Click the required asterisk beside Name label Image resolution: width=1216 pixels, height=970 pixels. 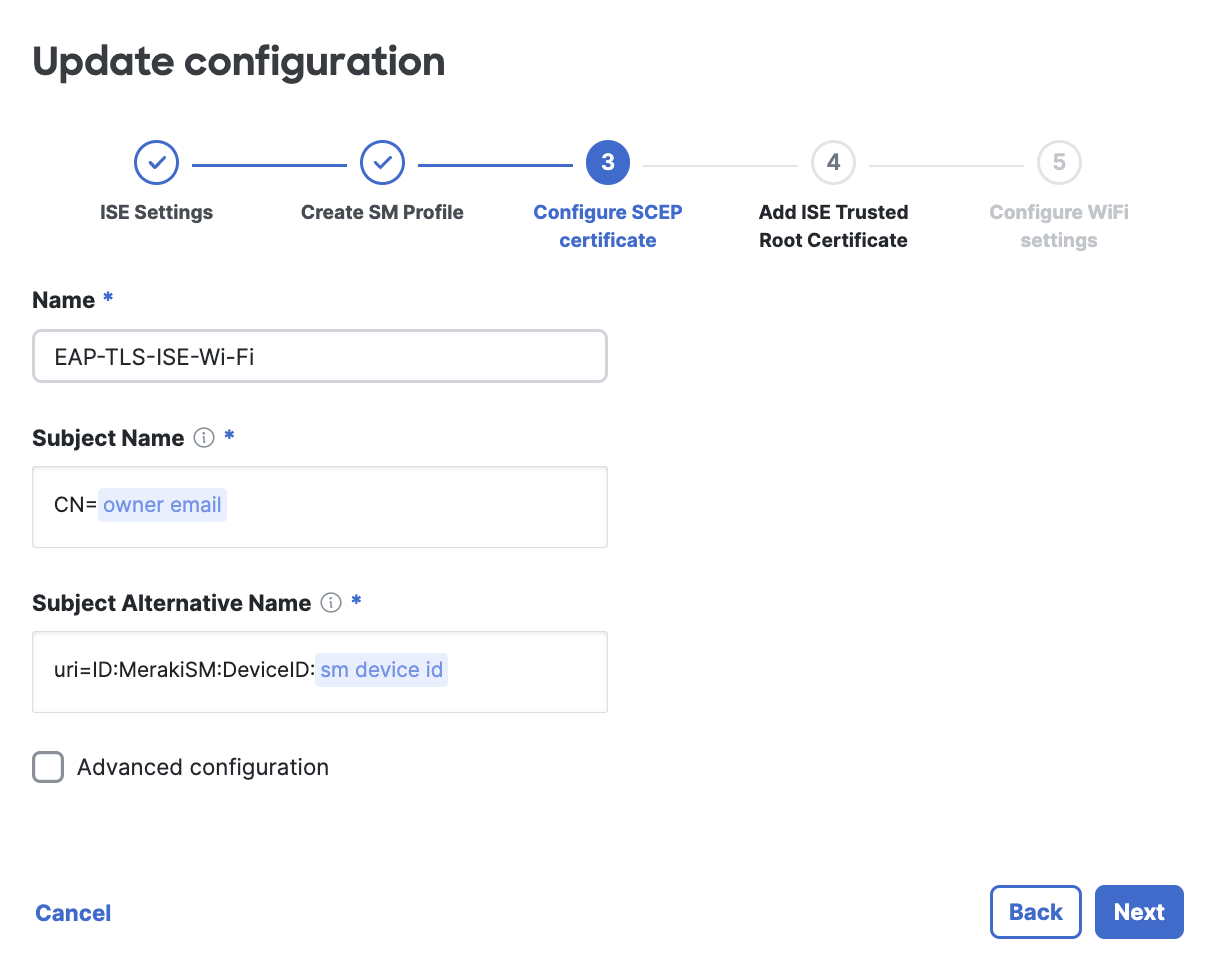pyautogui.click(x=106, y=298)
